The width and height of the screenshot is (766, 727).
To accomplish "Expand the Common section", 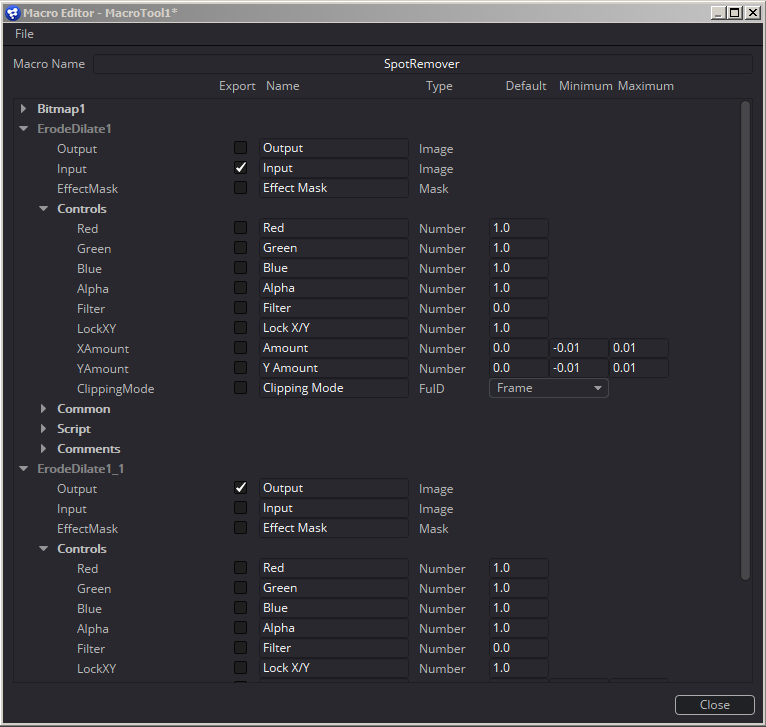I will (x=44, y=409).
